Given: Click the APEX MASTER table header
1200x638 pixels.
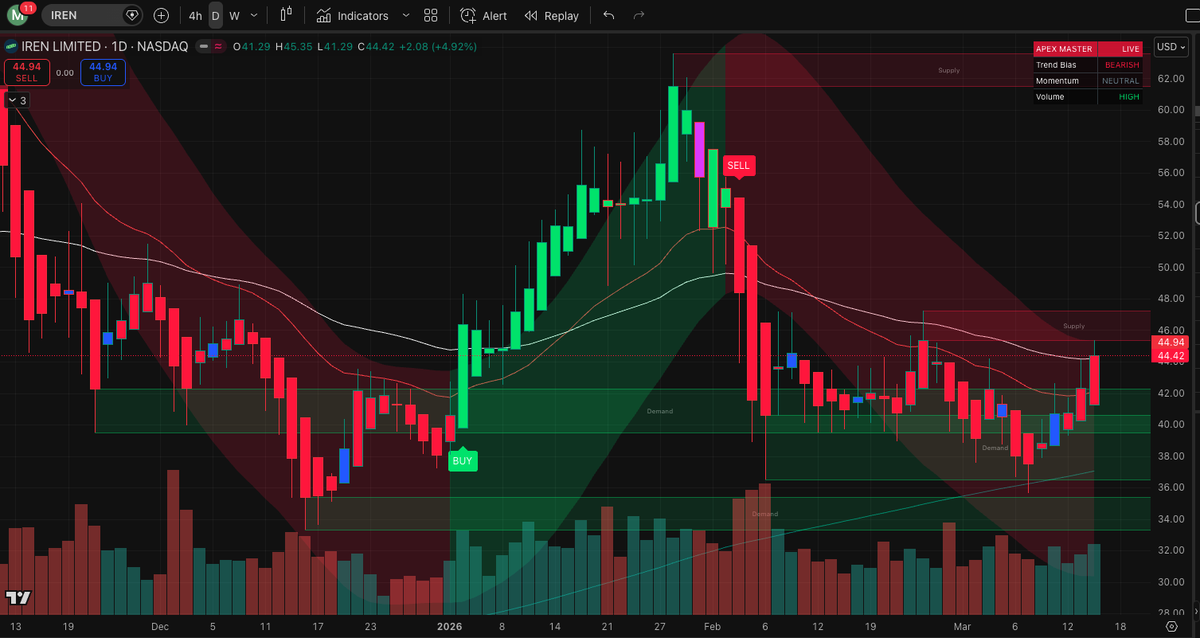Looking at the screenshot, I should point(1064,48).
